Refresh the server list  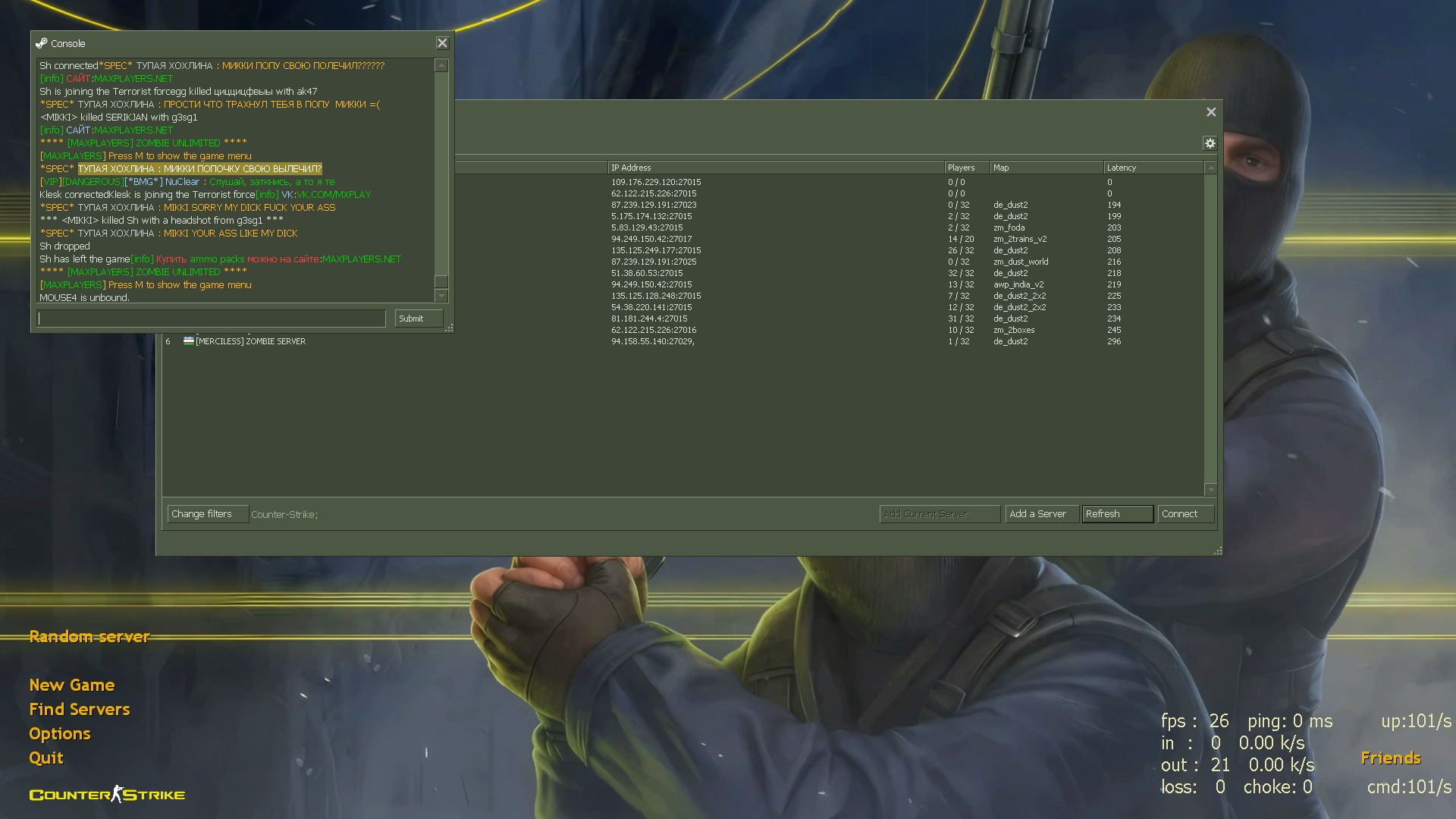click(1118, 514)
